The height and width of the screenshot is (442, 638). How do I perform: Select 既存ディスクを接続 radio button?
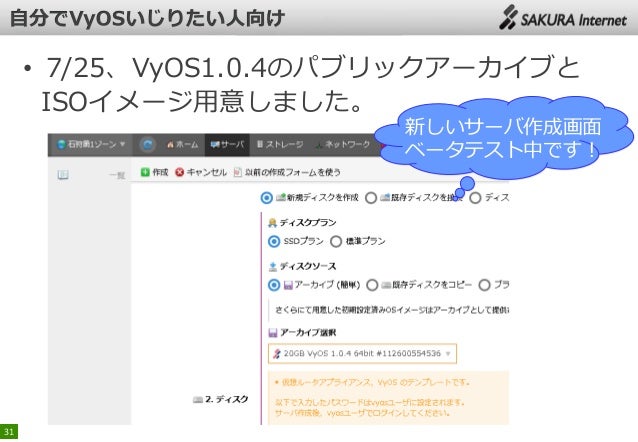click(x=371, y=198)
